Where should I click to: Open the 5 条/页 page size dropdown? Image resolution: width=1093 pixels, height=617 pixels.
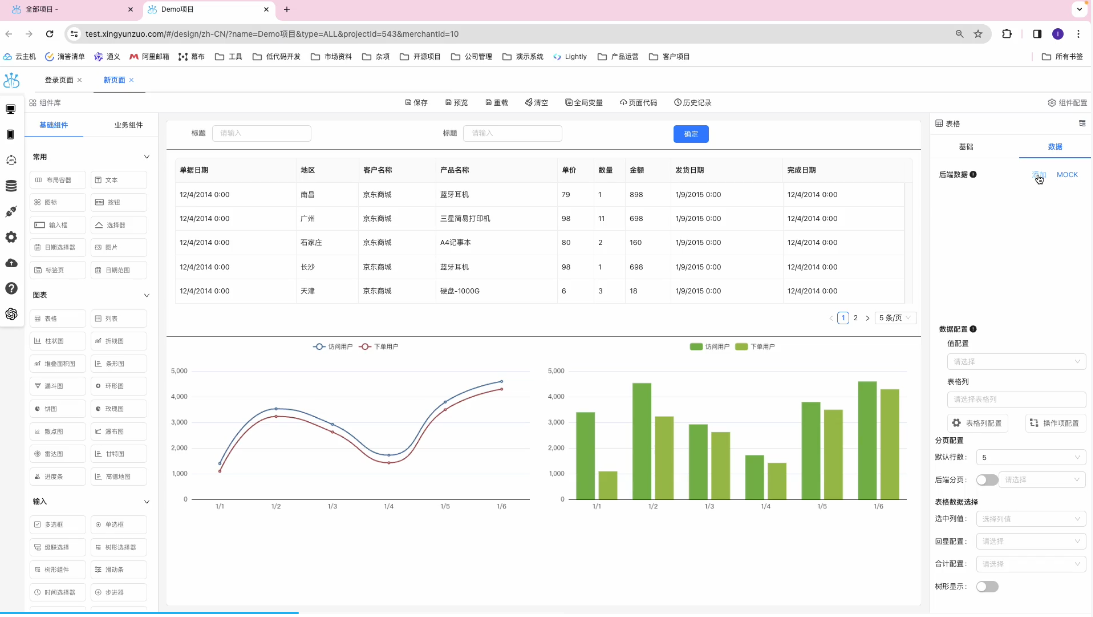[x=895, y=318]
